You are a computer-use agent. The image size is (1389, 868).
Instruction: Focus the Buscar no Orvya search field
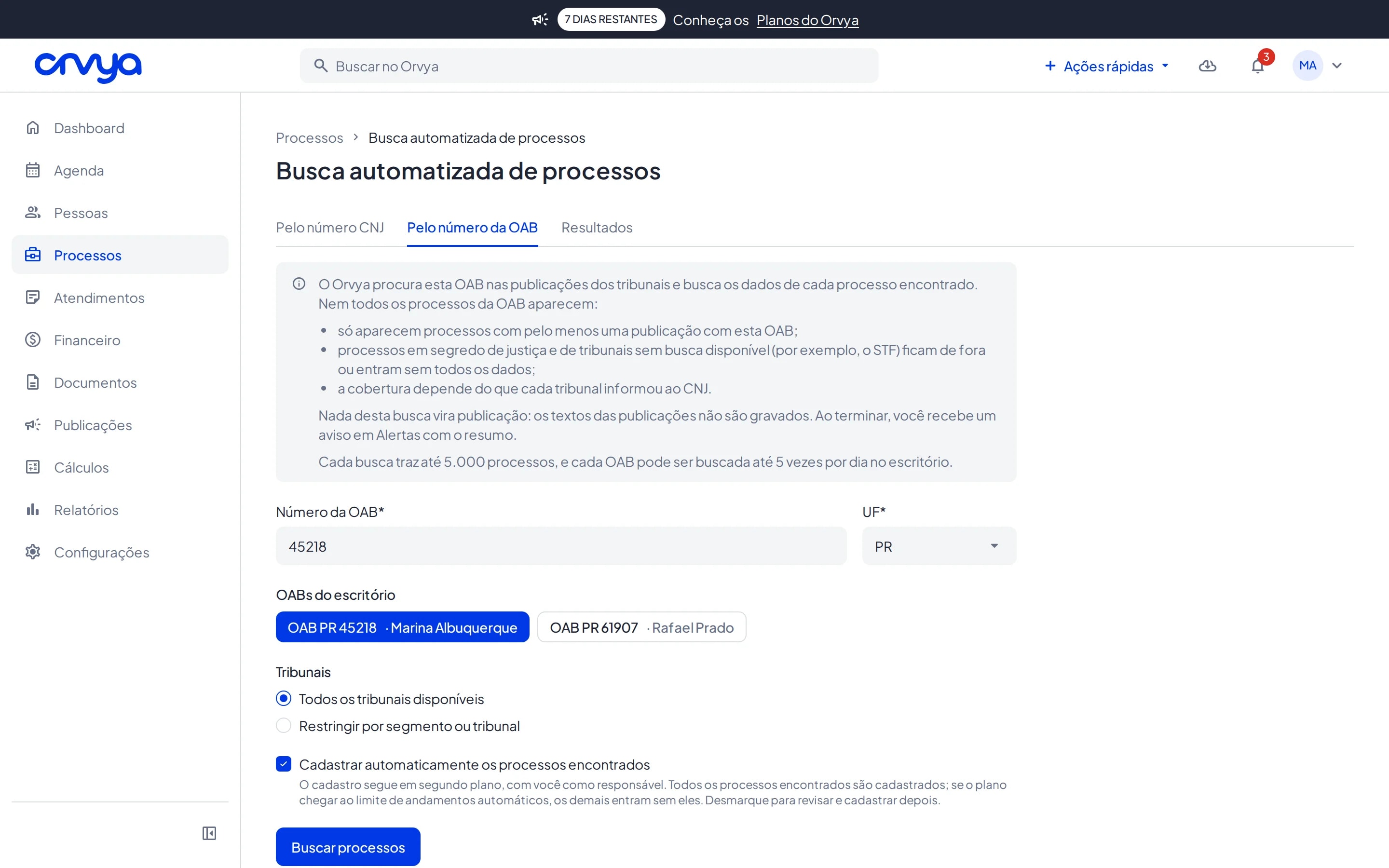(x=589, y=66)
